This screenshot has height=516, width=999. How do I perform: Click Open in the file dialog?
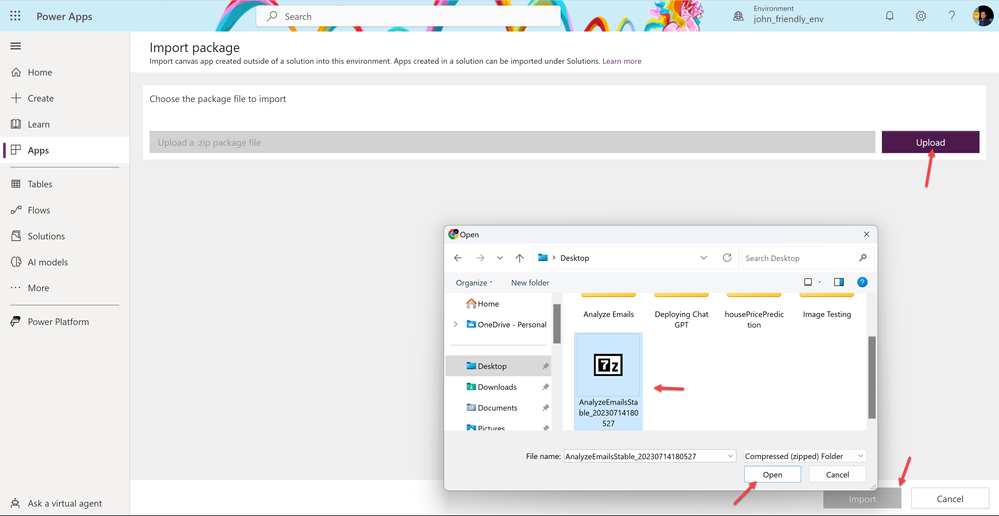coord(772,475)
